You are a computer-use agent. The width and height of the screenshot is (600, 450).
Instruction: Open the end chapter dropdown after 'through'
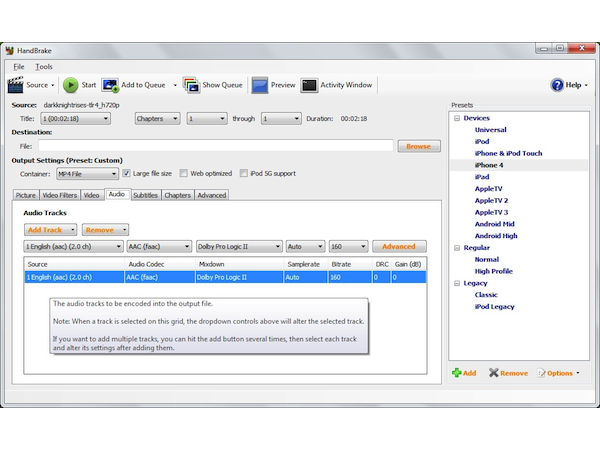[x=281, y=119]
